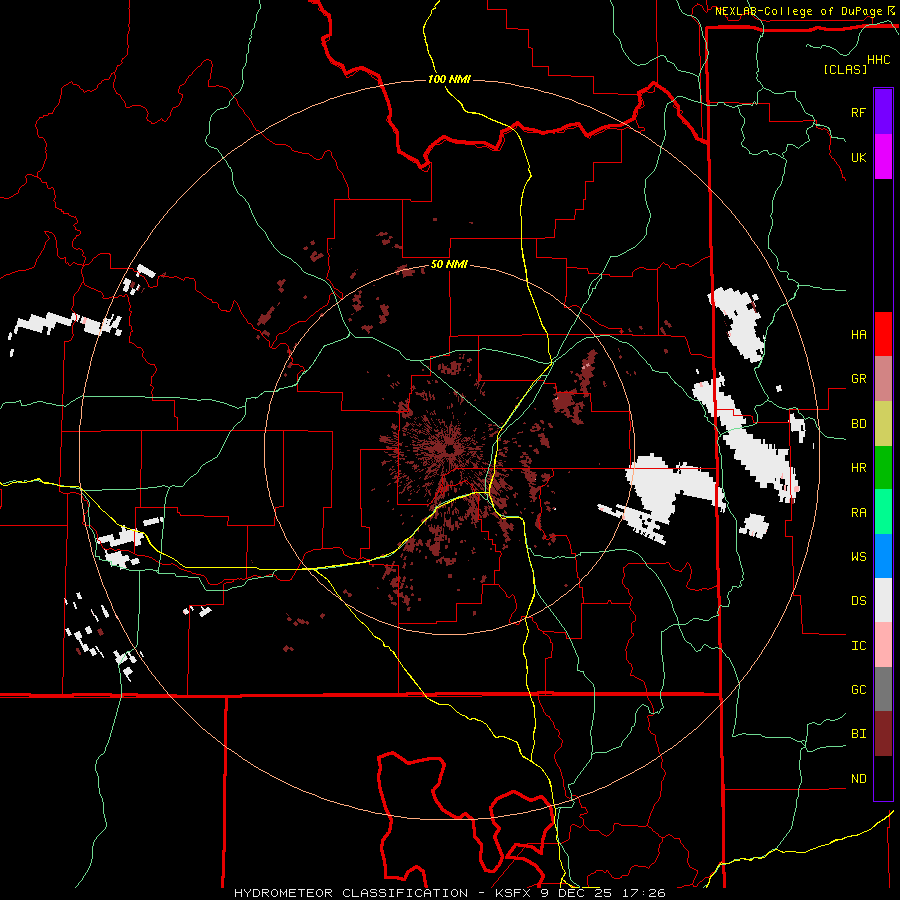Select the BD yellow legend swatch
900x900 pixels.
883,424
